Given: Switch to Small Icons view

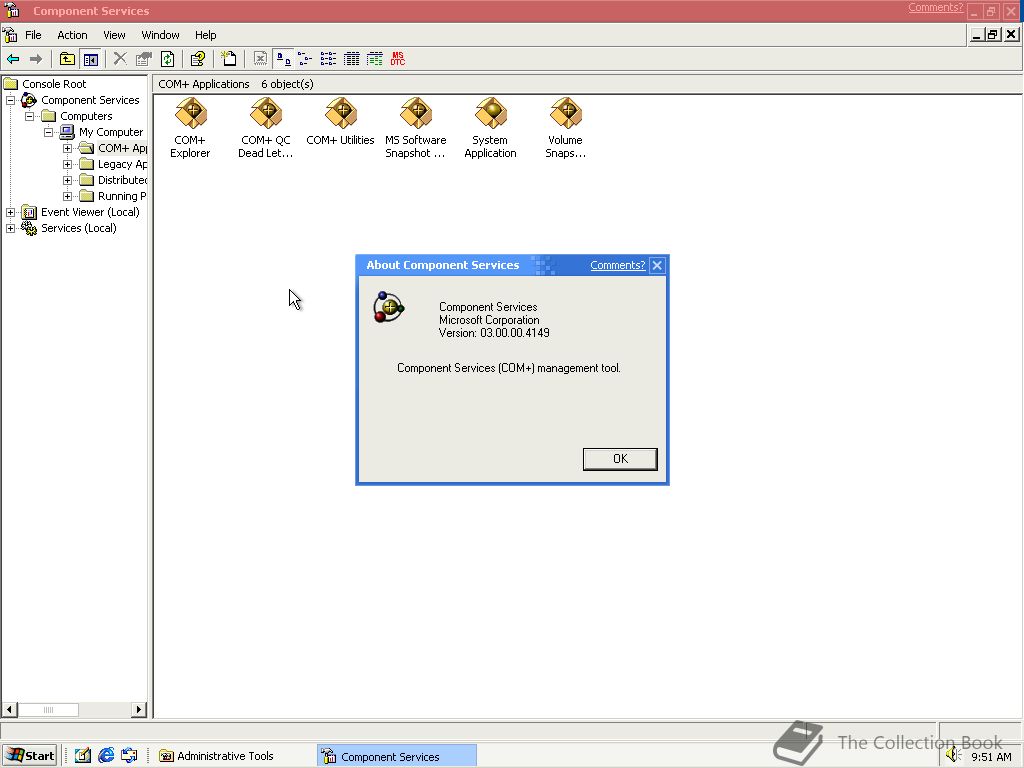Looking at the screenshot, I should click(305, 59).
